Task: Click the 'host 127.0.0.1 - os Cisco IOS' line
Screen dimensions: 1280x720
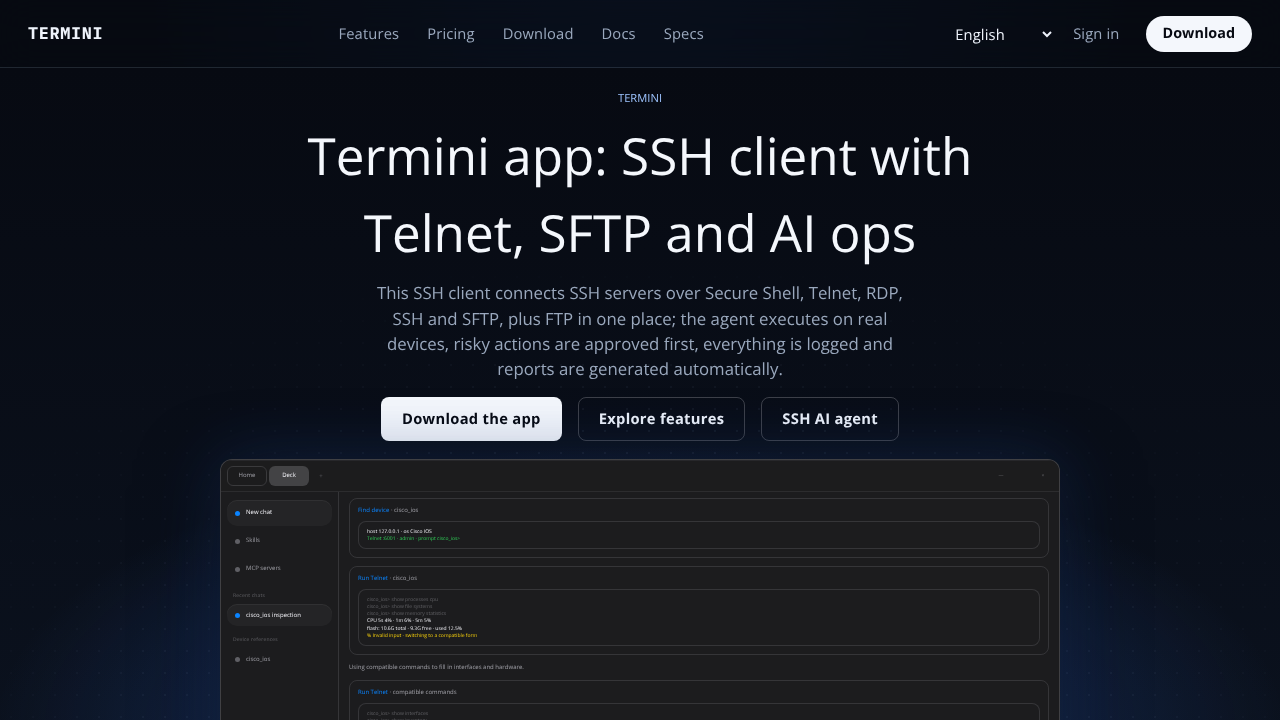Action: coord(399,531)
